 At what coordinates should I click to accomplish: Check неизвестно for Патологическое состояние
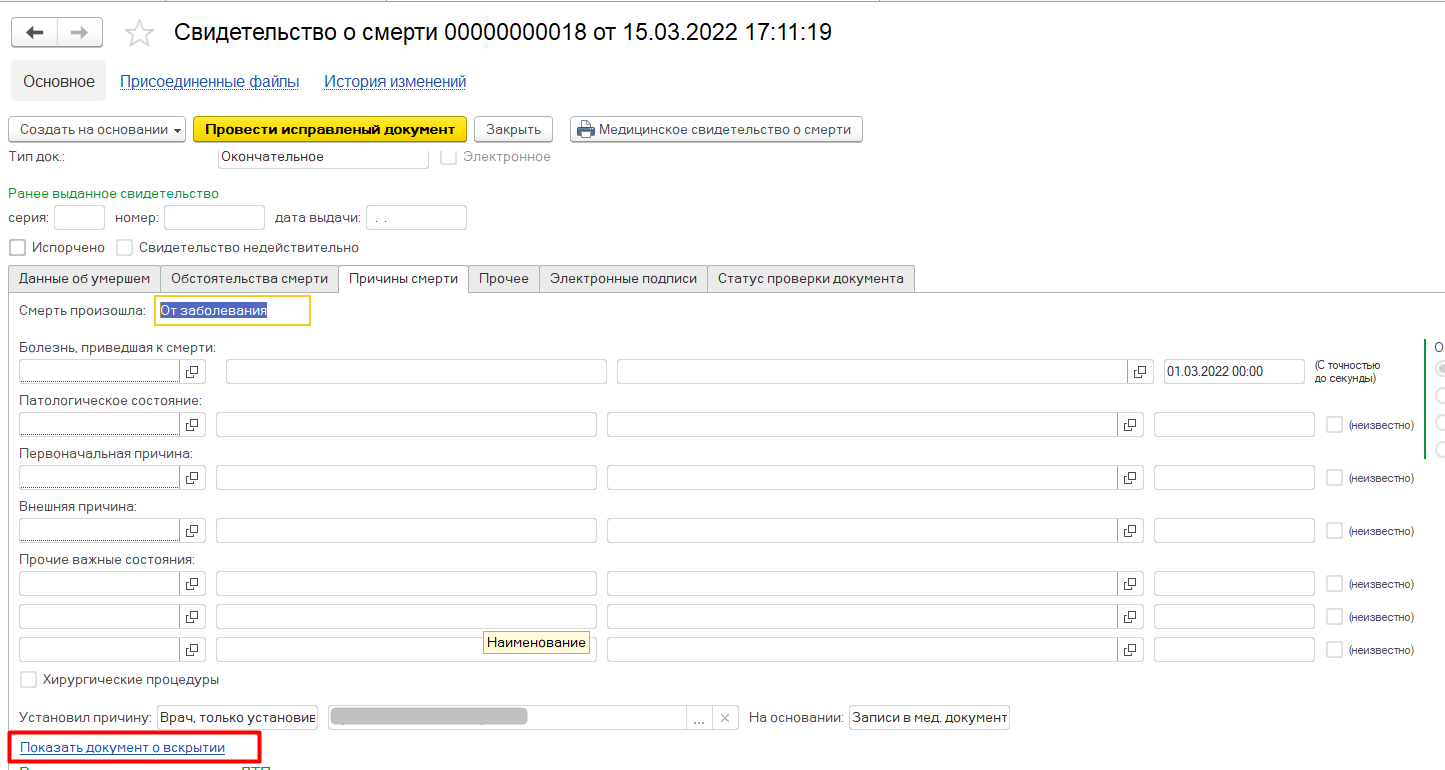tap(1334, 424)
